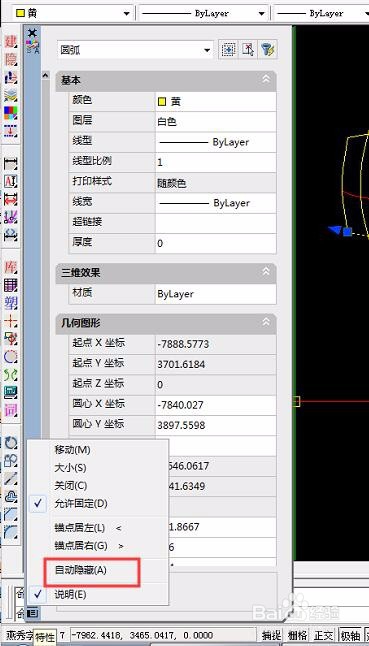Click the 圆心 Y 坐标 value 3897.5598
369x646 pixels.
pyautogui.click(x=215, y=425)
